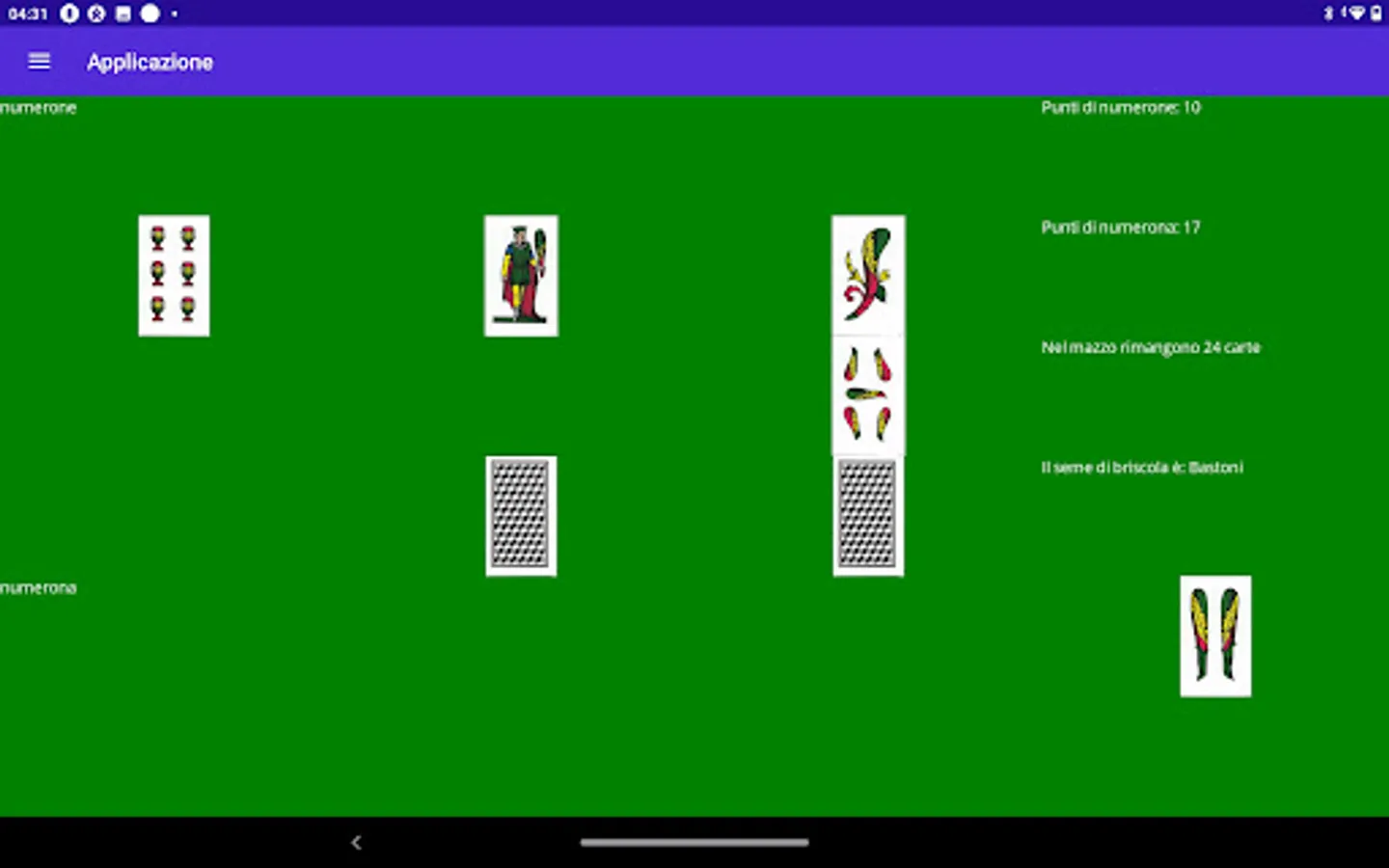This screenshot has height=868, width=1389.
Task: Select the ace of clubs card
Action: coord(868,275)
